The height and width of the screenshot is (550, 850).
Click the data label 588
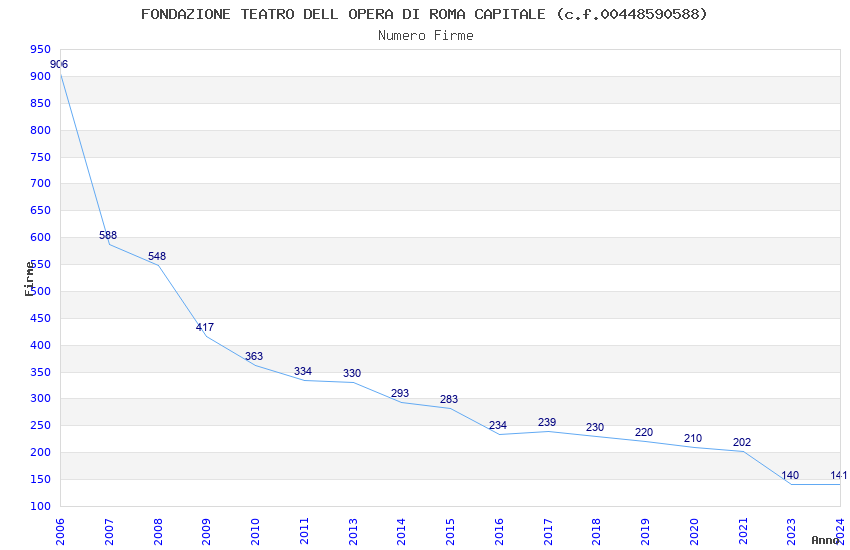[108, 235]
